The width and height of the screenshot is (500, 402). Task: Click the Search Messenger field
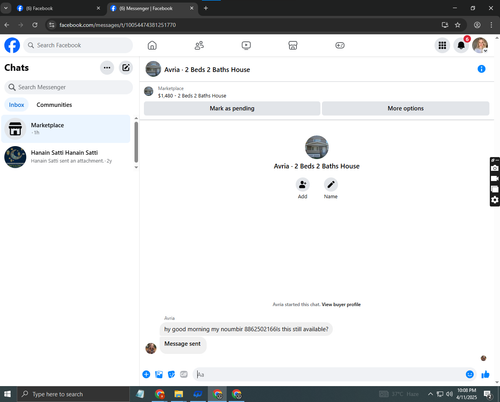click(68, 87)
